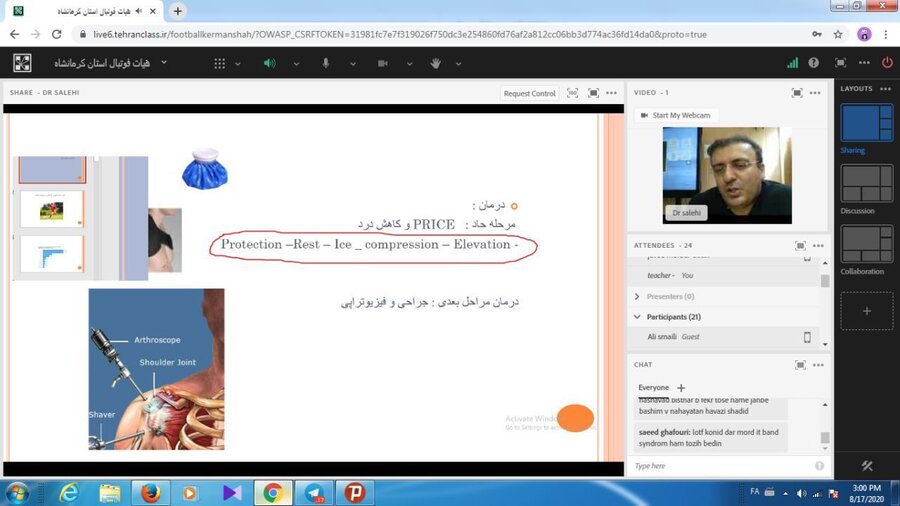This screenshot has height=506, width=900.
Task: Add a new chat tab with plus
Action: 681,388
